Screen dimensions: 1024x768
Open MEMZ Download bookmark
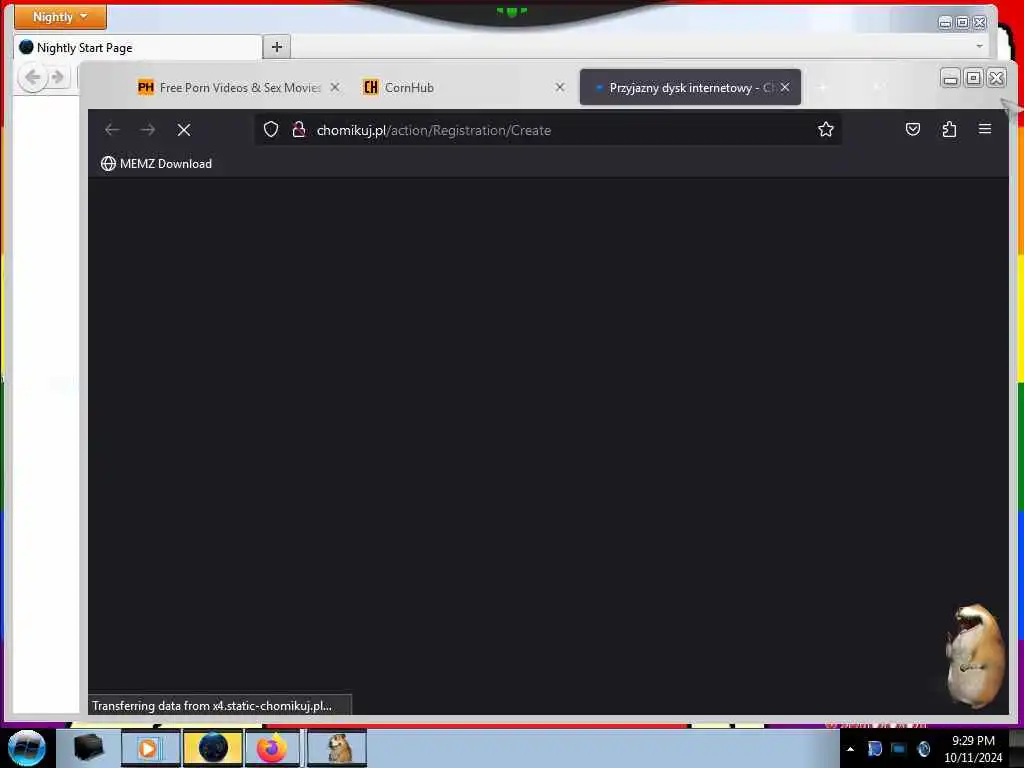click(157, 164)
